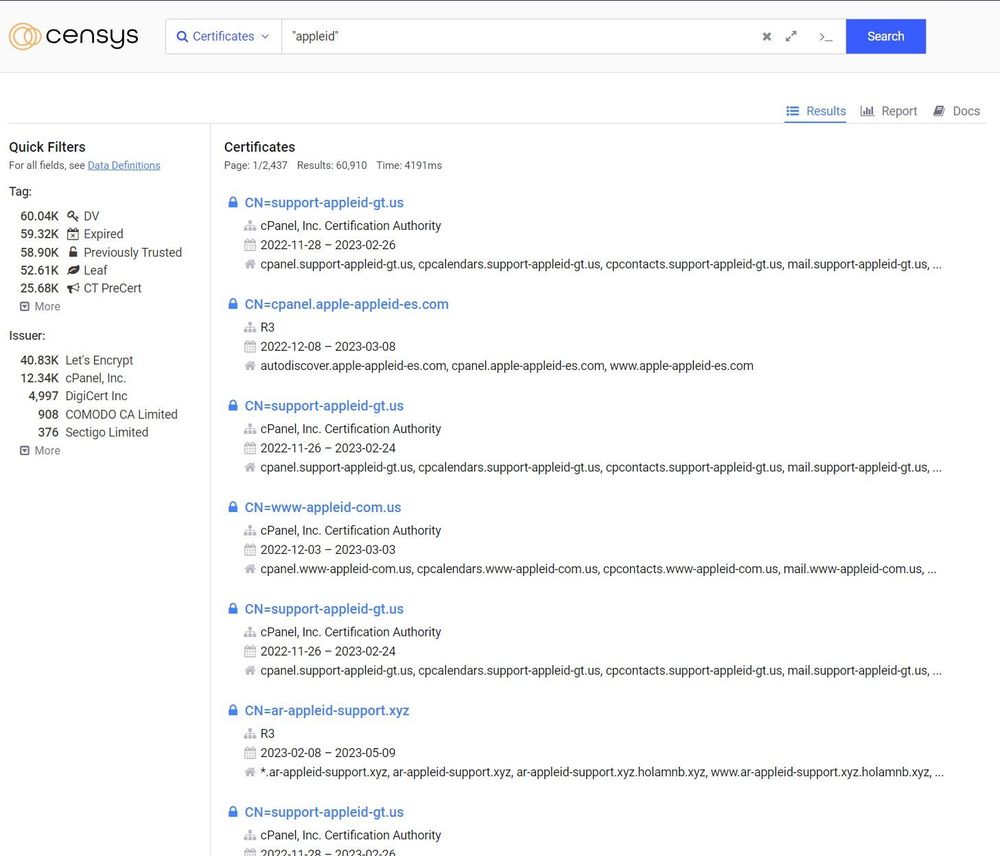The image size is (1000, 856).
Task: Open the Docs tab
Action: (x=956, y=111)
